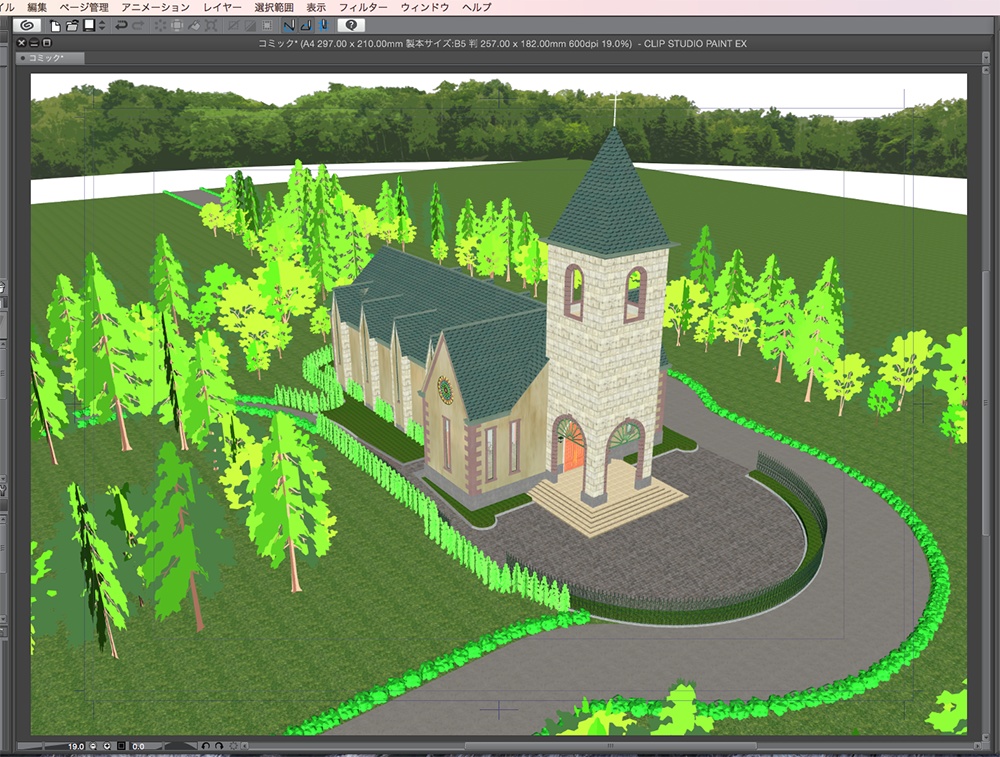Toggle Snap to Special Ruler icon
Screen dimensions: 1000x757
pos(306,26)
